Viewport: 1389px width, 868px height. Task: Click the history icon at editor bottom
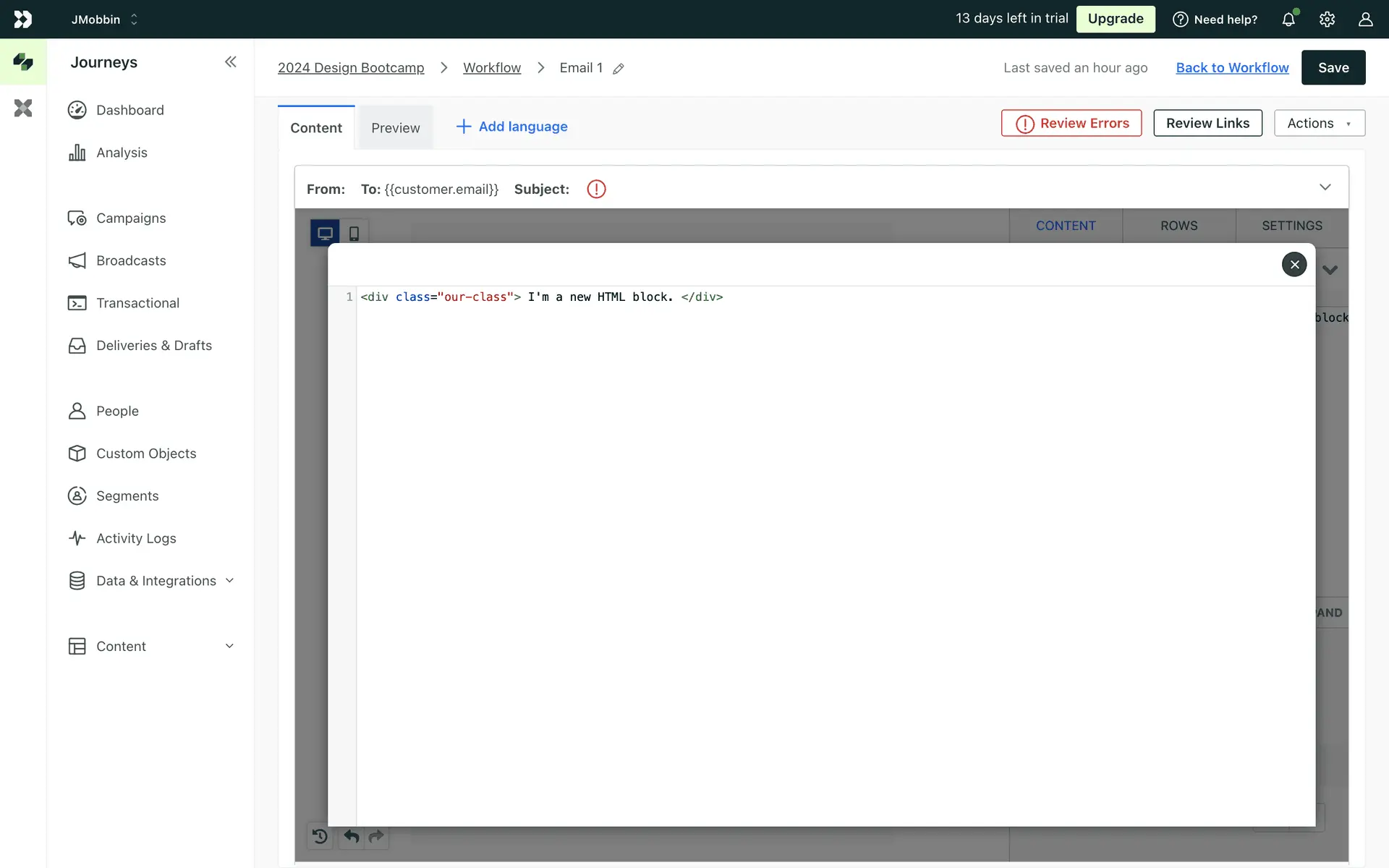(320, 837)
